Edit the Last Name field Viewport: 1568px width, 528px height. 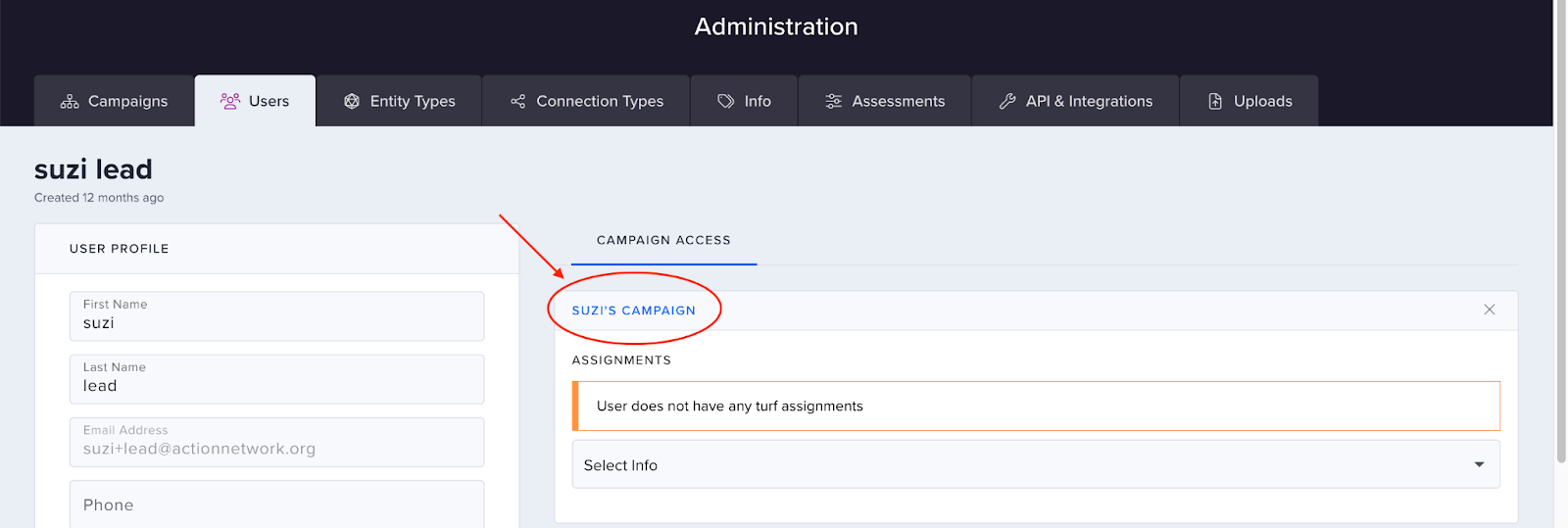tap(276, 379)
